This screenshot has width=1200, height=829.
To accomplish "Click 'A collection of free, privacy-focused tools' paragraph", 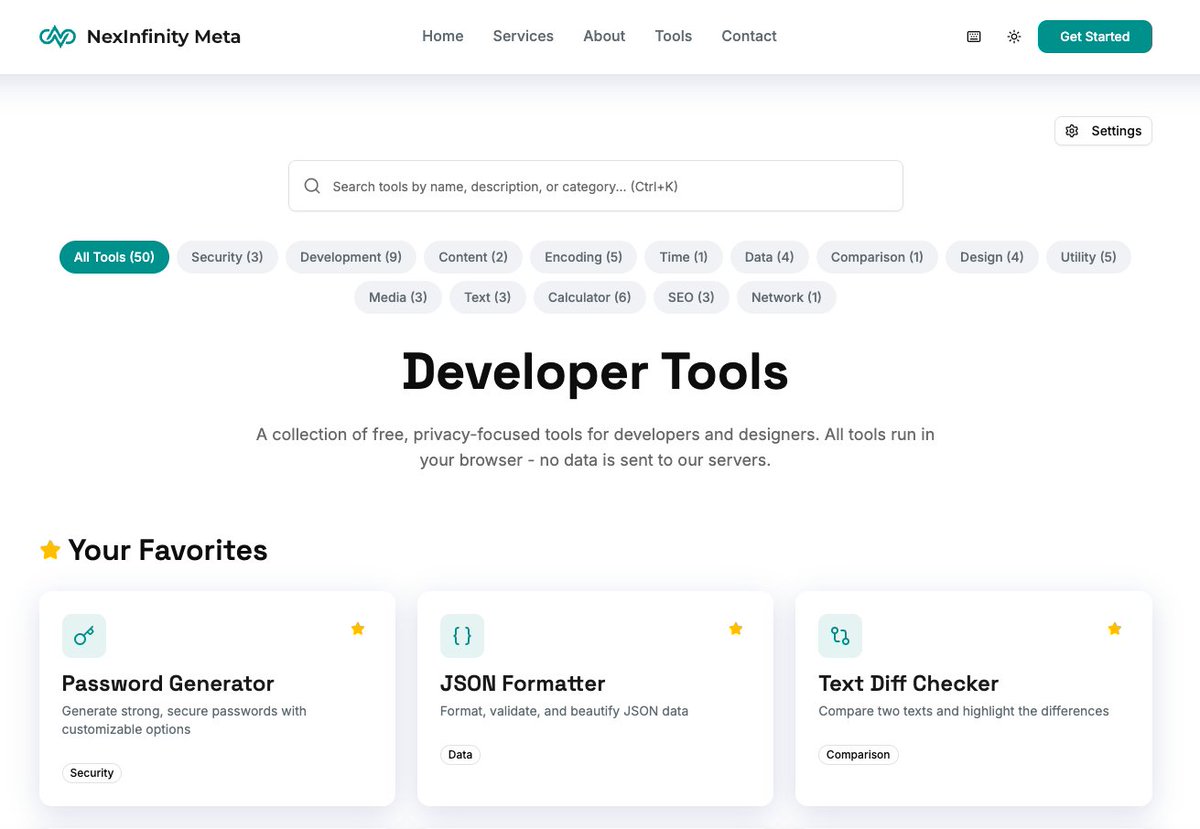I will (x=596, y=448).
